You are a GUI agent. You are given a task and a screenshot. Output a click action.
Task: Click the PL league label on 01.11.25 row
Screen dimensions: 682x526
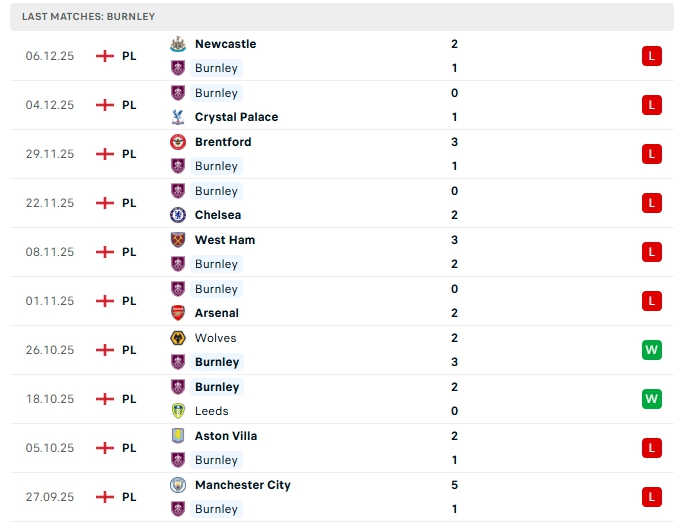tap(129, 301)
